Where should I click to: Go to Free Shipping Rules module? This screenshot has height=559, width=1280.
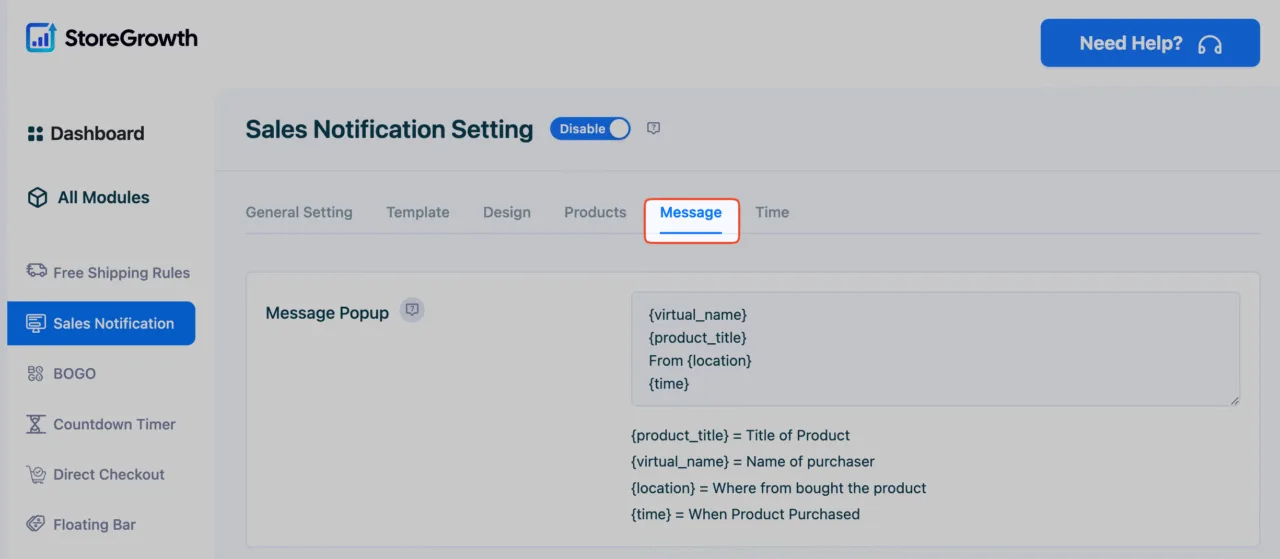[108, 272]
